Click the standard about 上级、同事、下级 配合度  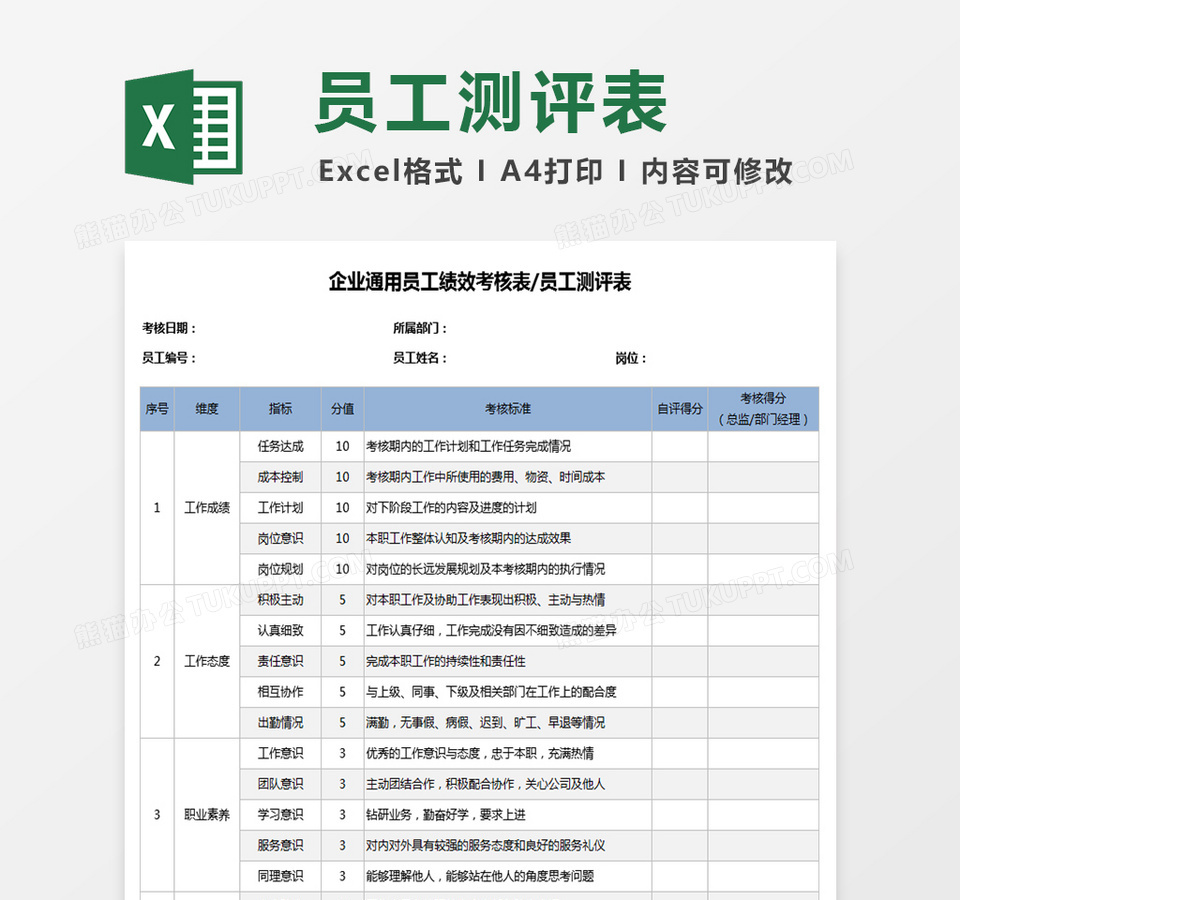(492, 692)
